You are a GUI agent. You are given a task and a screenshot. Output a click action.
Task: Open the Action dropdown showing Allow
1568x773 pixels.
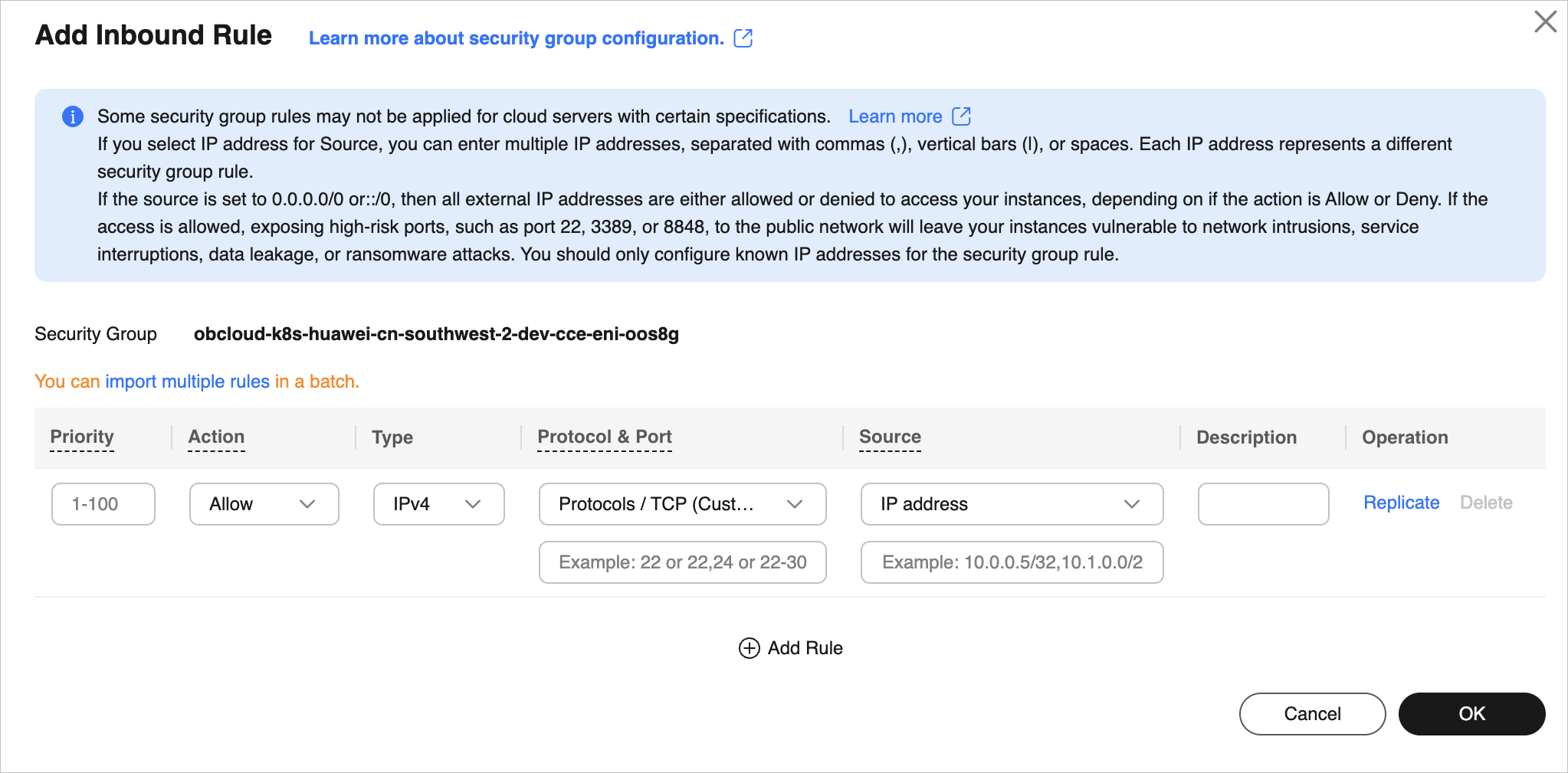pos(264,504)
